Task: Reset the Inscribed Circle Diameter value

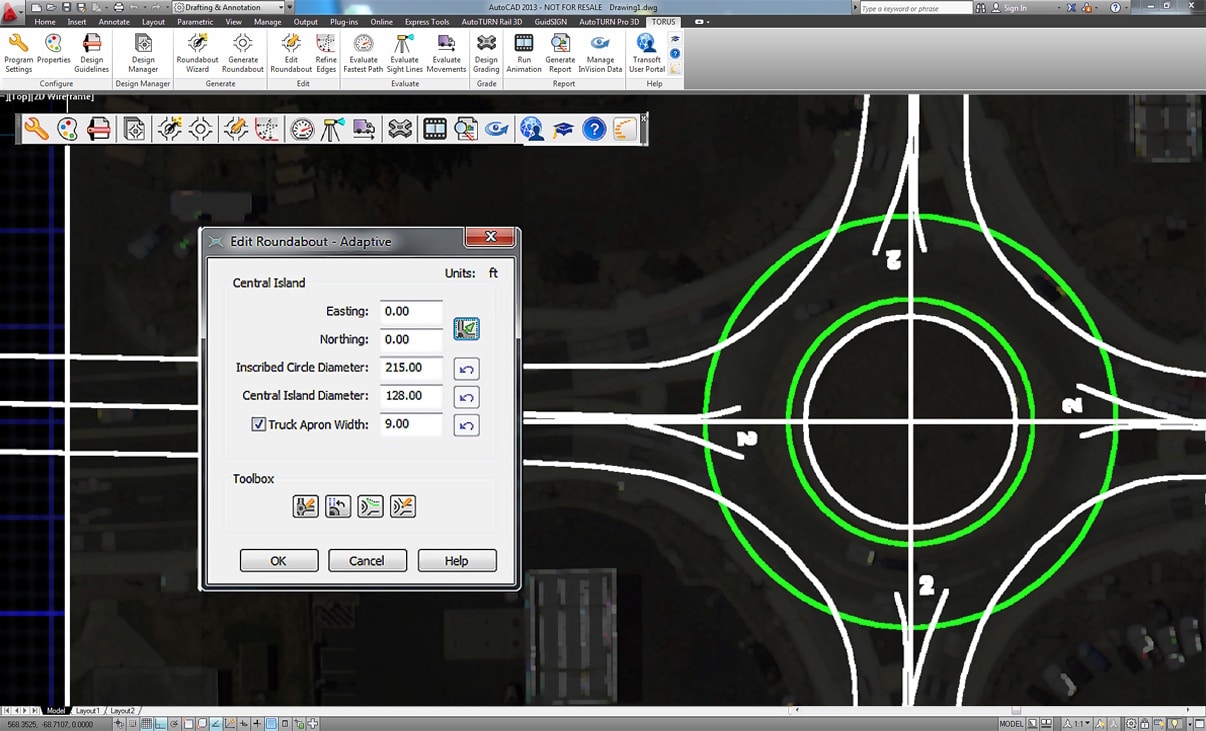Action: coord(466,369)
